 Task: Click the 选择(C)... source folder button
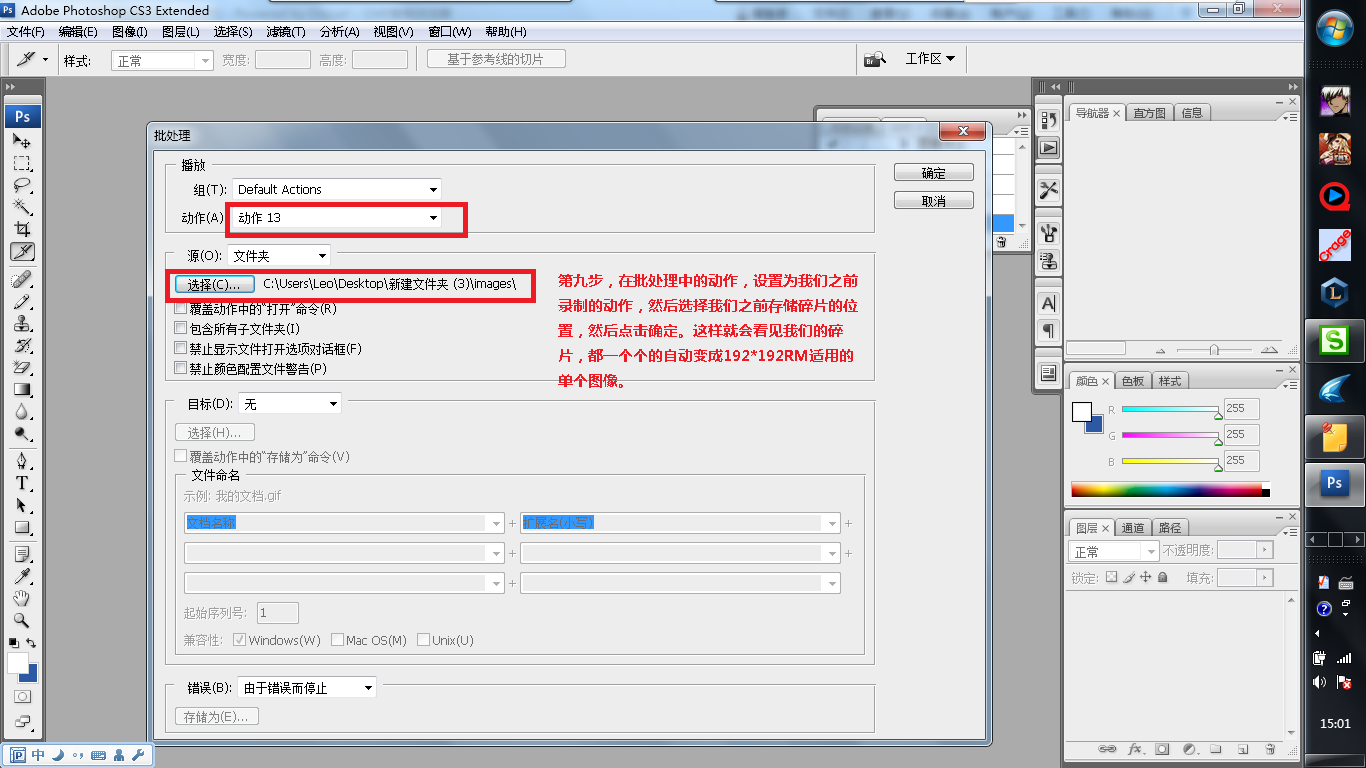(214, 285)
